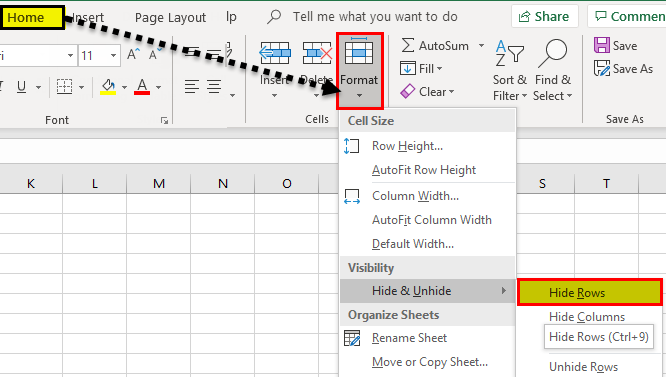The height and width of the screenshot is (377, 666).
Task: Click the Fill down icon
Action: [x=408, y=68]
